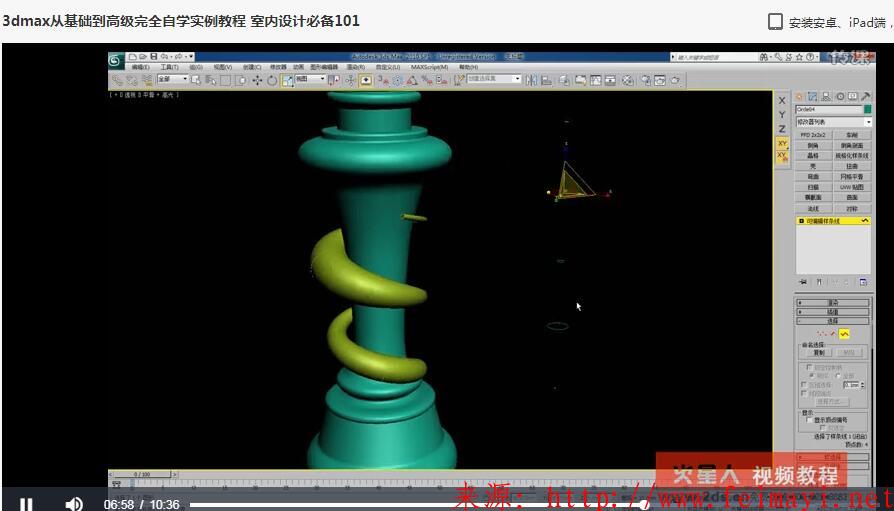Click the object color swatch beside Circle04

(x=868, y=109)
